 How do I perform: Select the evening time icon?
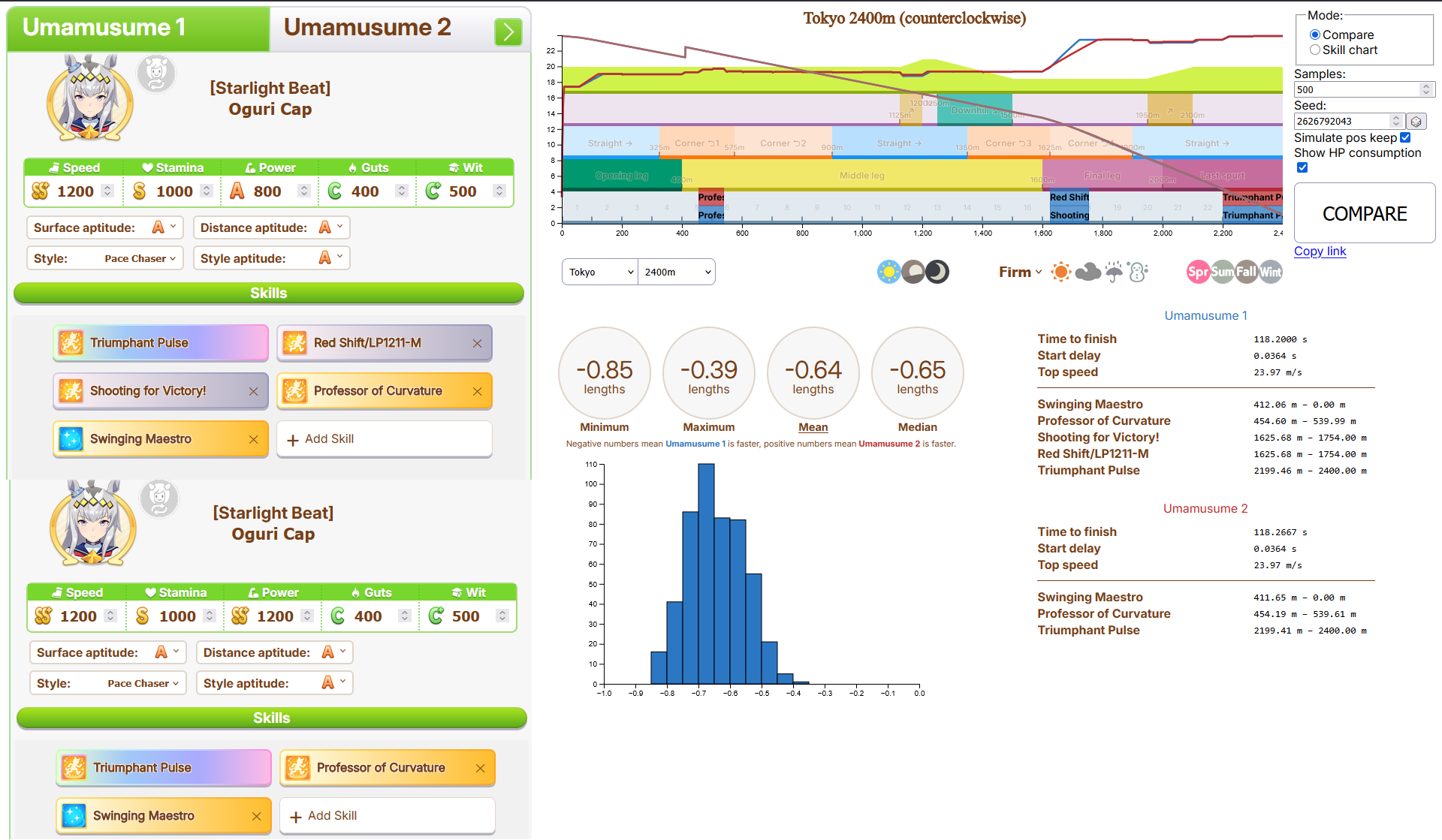(913, 272)
